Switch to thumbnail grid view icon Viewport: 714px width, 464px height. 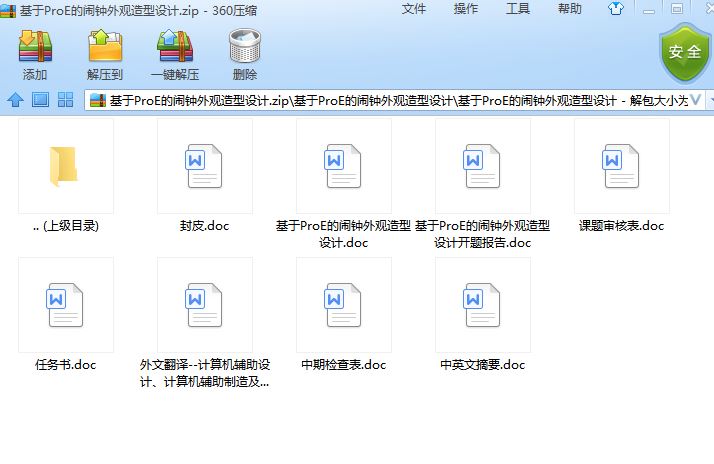click(66, 100)
